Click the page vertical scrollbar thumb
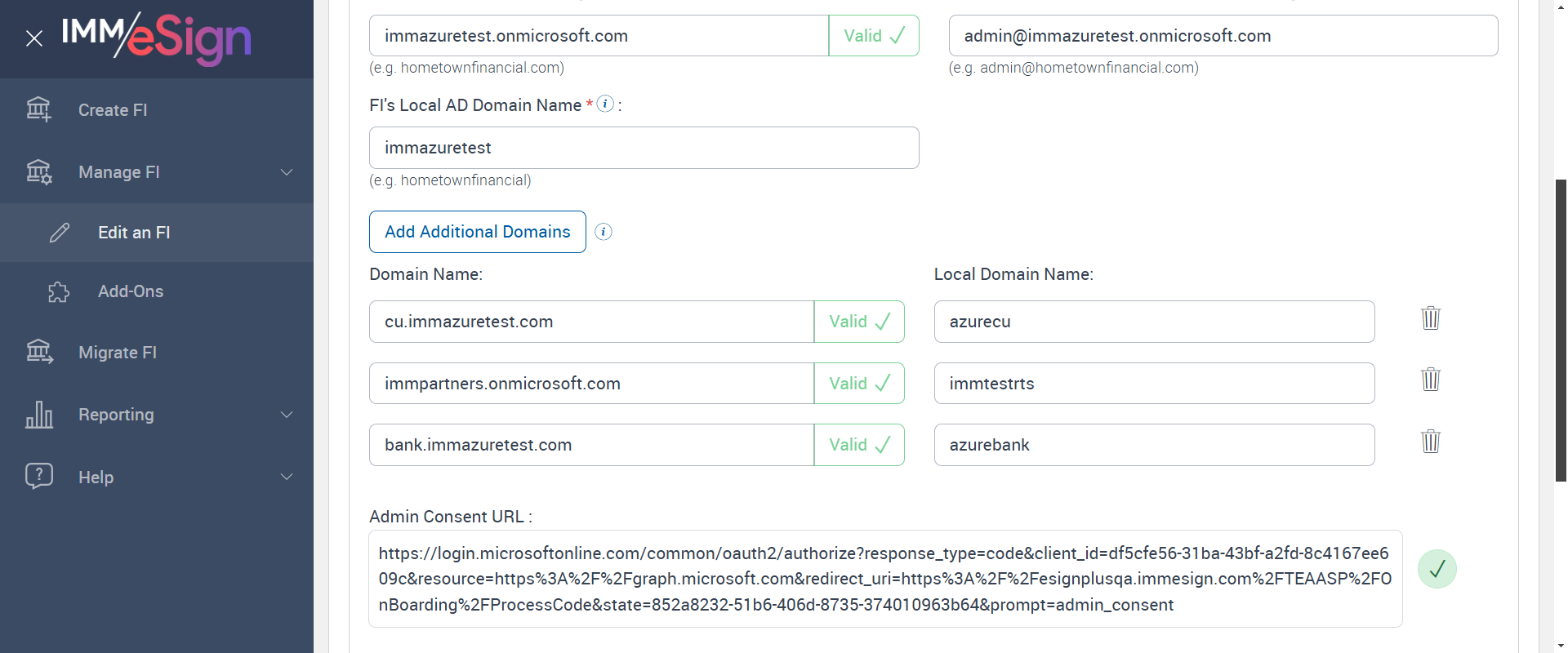The height and width of the screenshot is (653, 1568). [x=1561, y=326]
